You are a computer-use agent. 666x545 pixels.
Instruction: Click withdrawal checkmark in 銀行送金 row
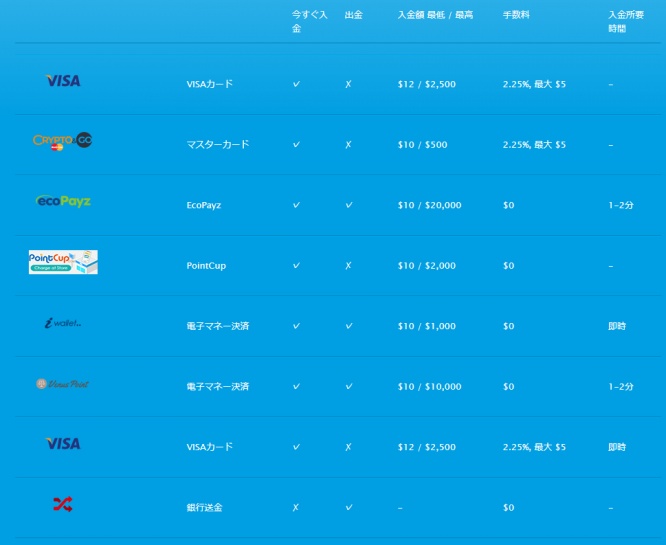(349, 507)
